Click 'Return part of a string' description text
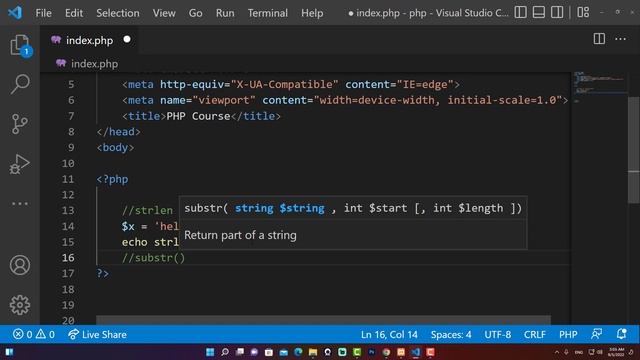Image resolution: width=640 pixels, height=360 pixels. coord(240,235)
